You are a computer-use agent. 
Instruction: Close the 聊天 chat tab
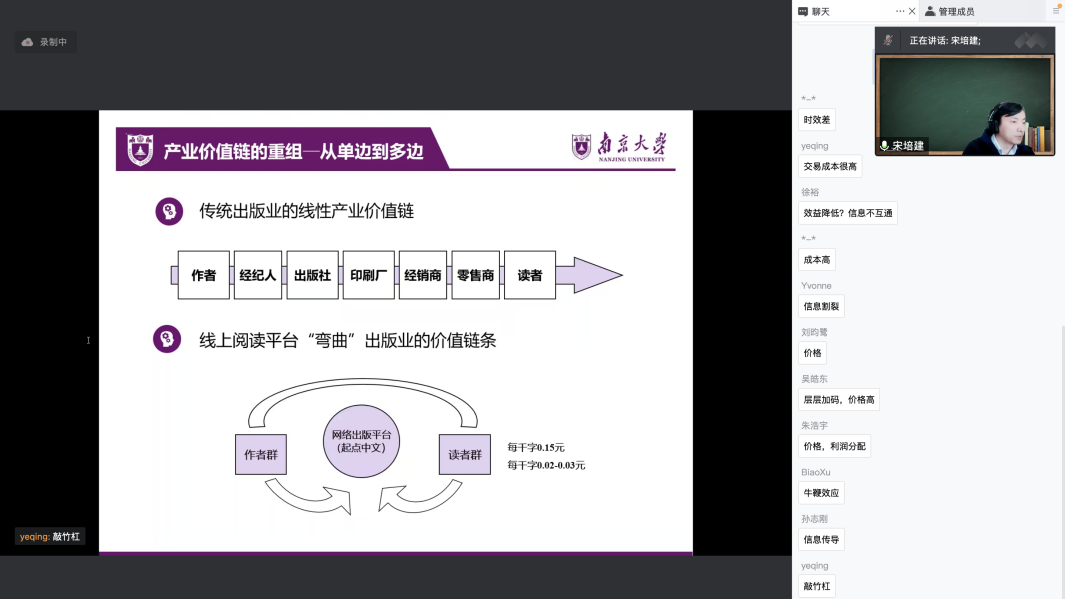912,12
